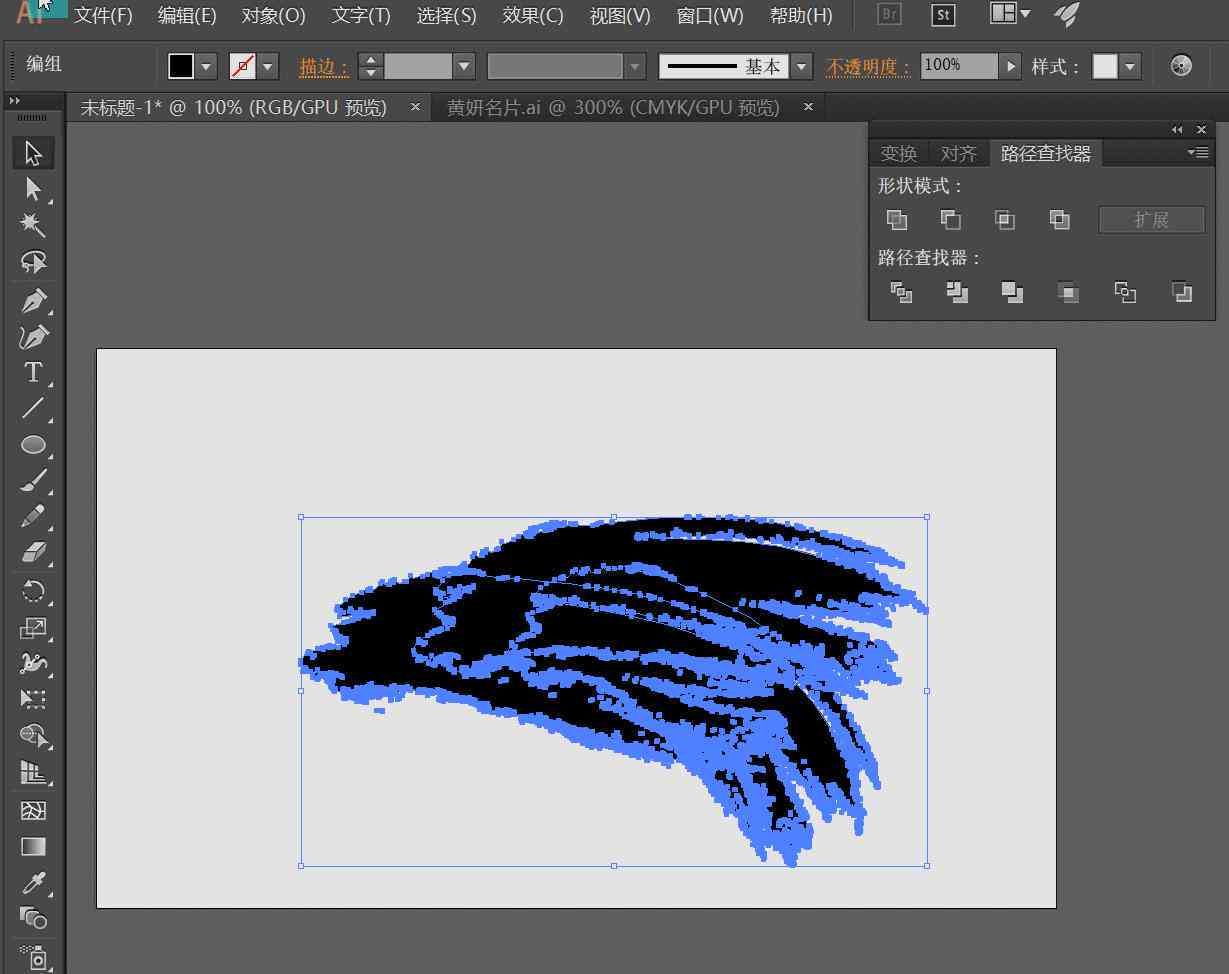Select the Gradient tool
1229x974 pixels.
(x=33, y=847)
